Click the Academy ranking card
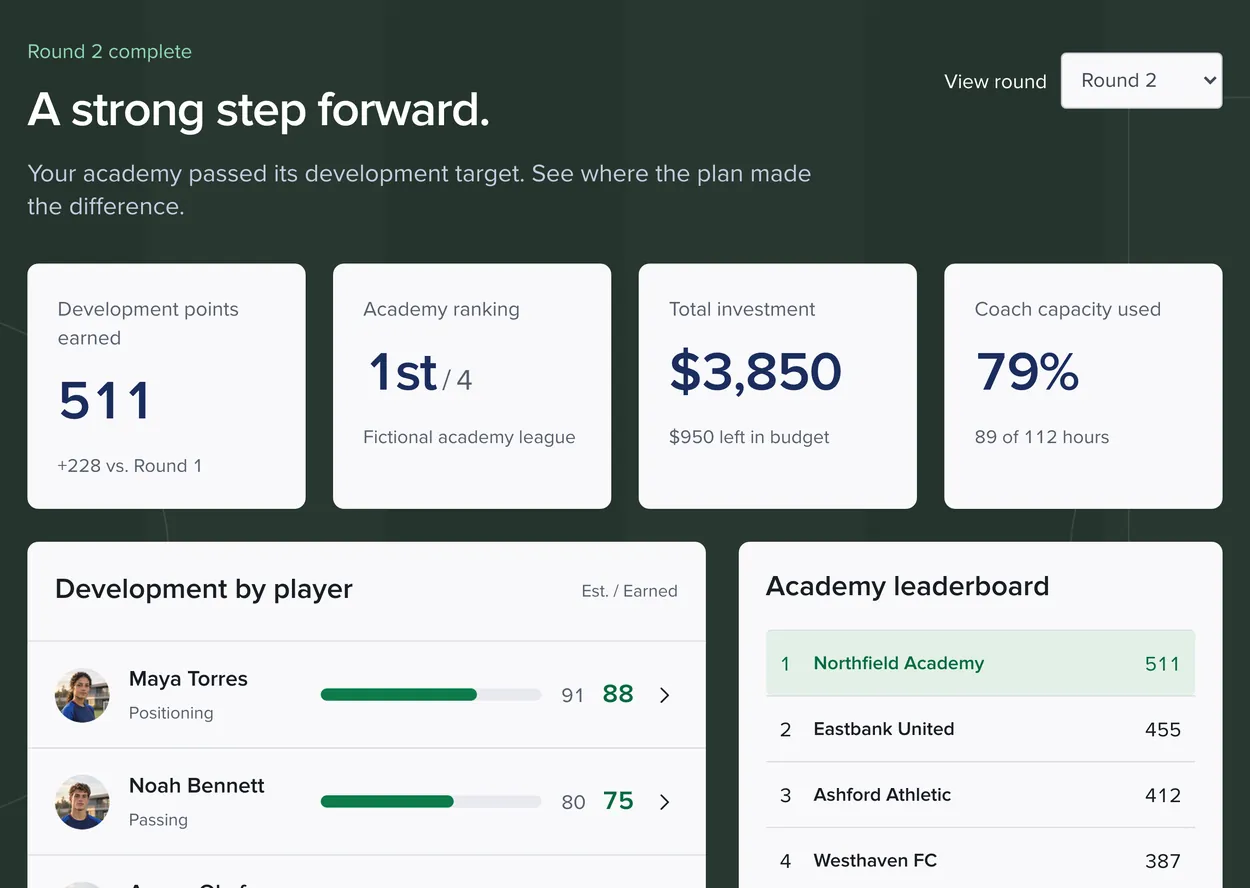 coord(472,386)
